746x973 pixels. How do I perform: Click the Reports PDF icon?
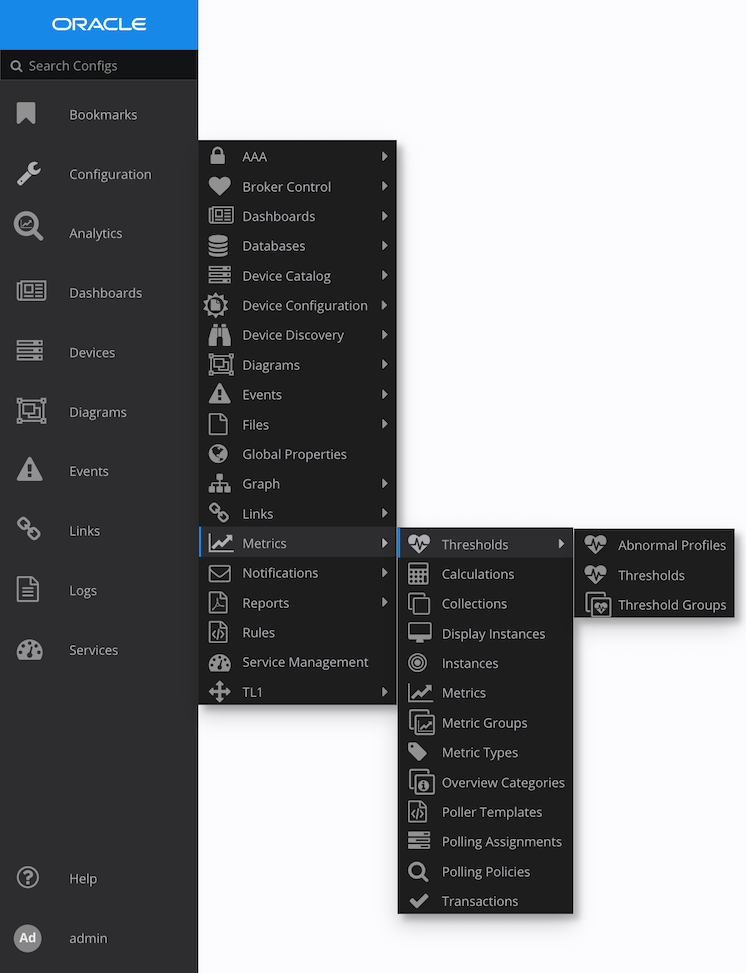(x=218, y=603)
